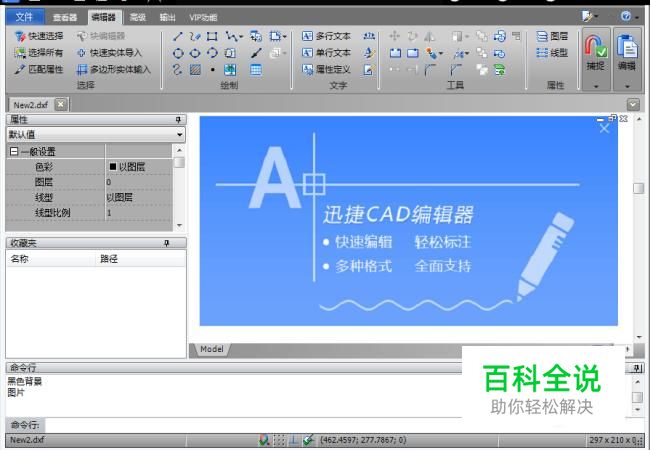The width and height of the screenshot is (650, 450).
Task: Click the insert image icon
Action: [230, 70]
